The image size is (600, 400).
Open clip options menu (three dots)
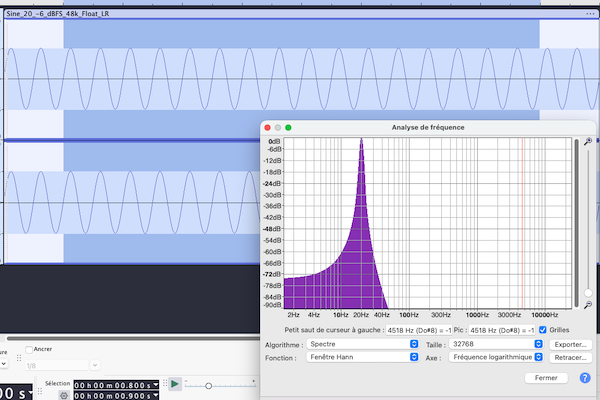tap(590, 13)
